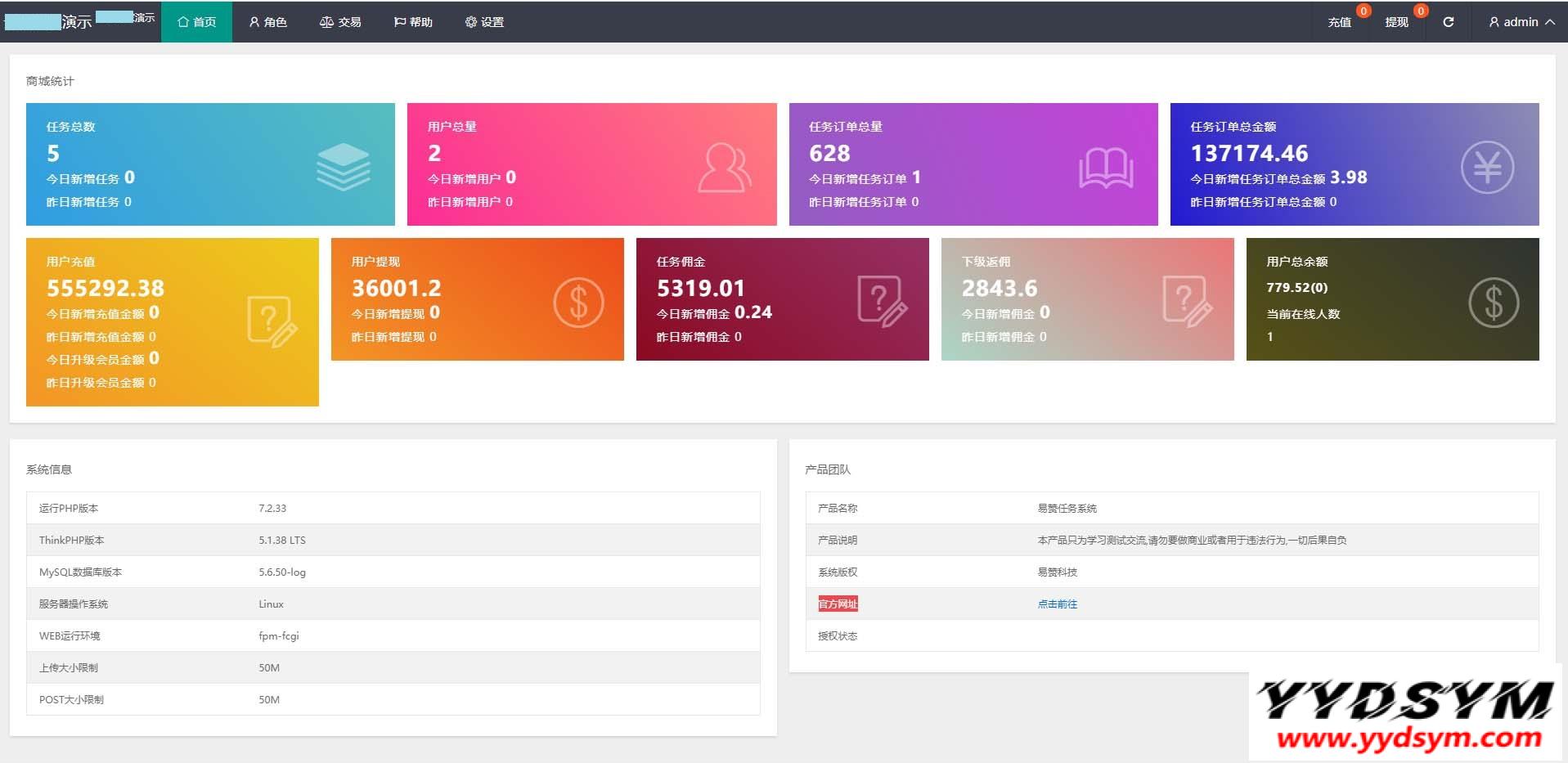Screen dimensions: 1568x763
Task: Click the user silhouette icon in 用户总量 card
Action: (724, 168)
